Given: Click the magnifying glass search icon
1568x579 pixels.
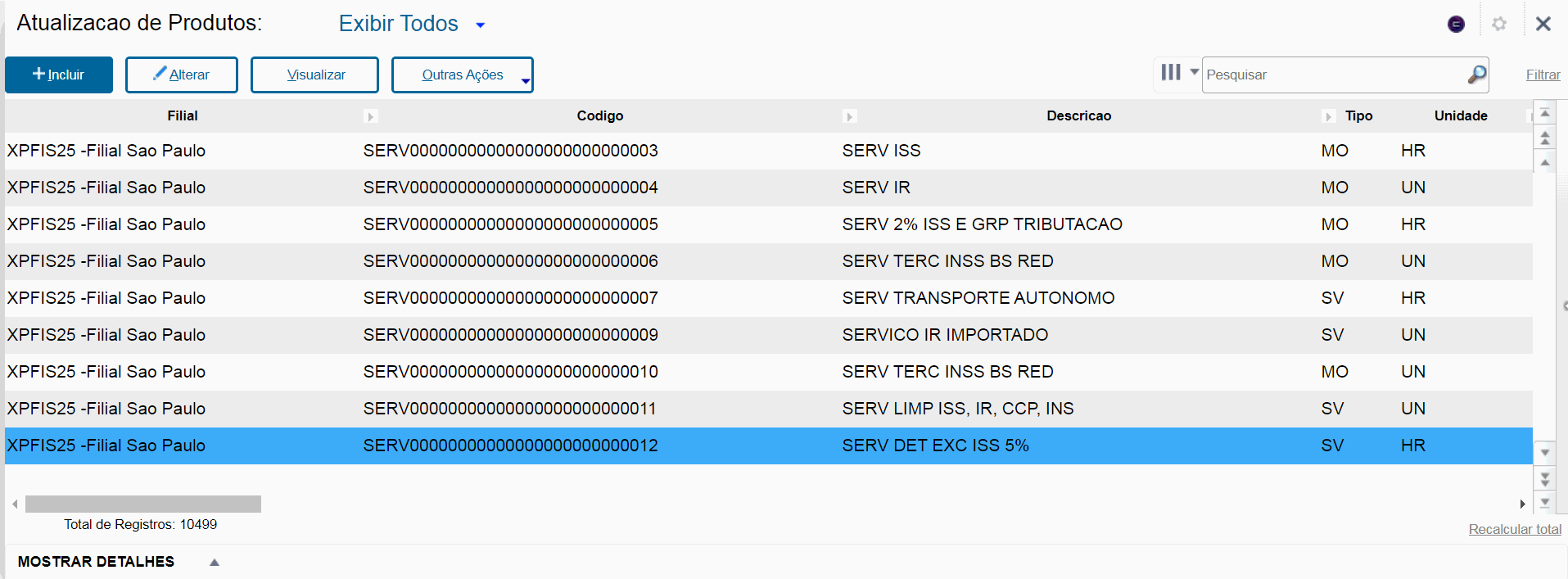Looking at the screenshot, I should pyautogui.click(x=1476, y=75).
